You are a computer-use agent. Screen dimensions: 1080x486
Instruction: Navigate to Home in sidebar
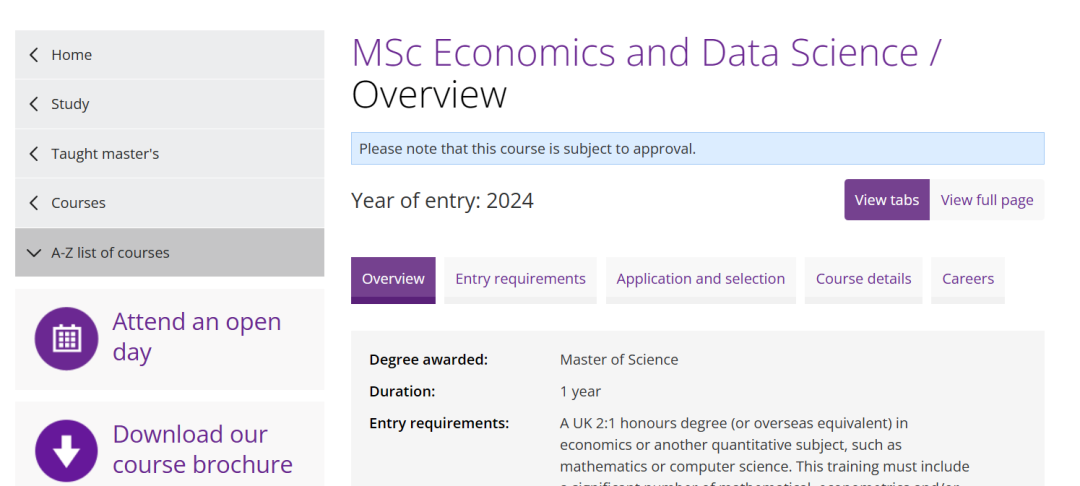tap(169, 54)
